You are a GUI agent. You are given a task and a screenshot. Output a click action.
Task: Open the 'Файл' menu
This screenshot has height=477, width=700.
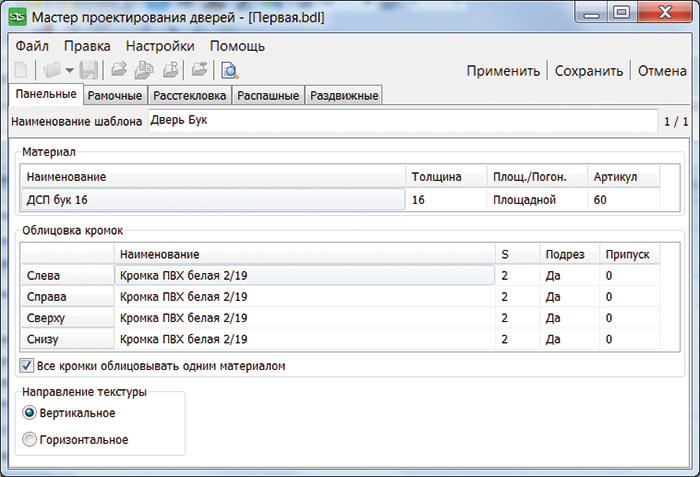coord(32,46)
